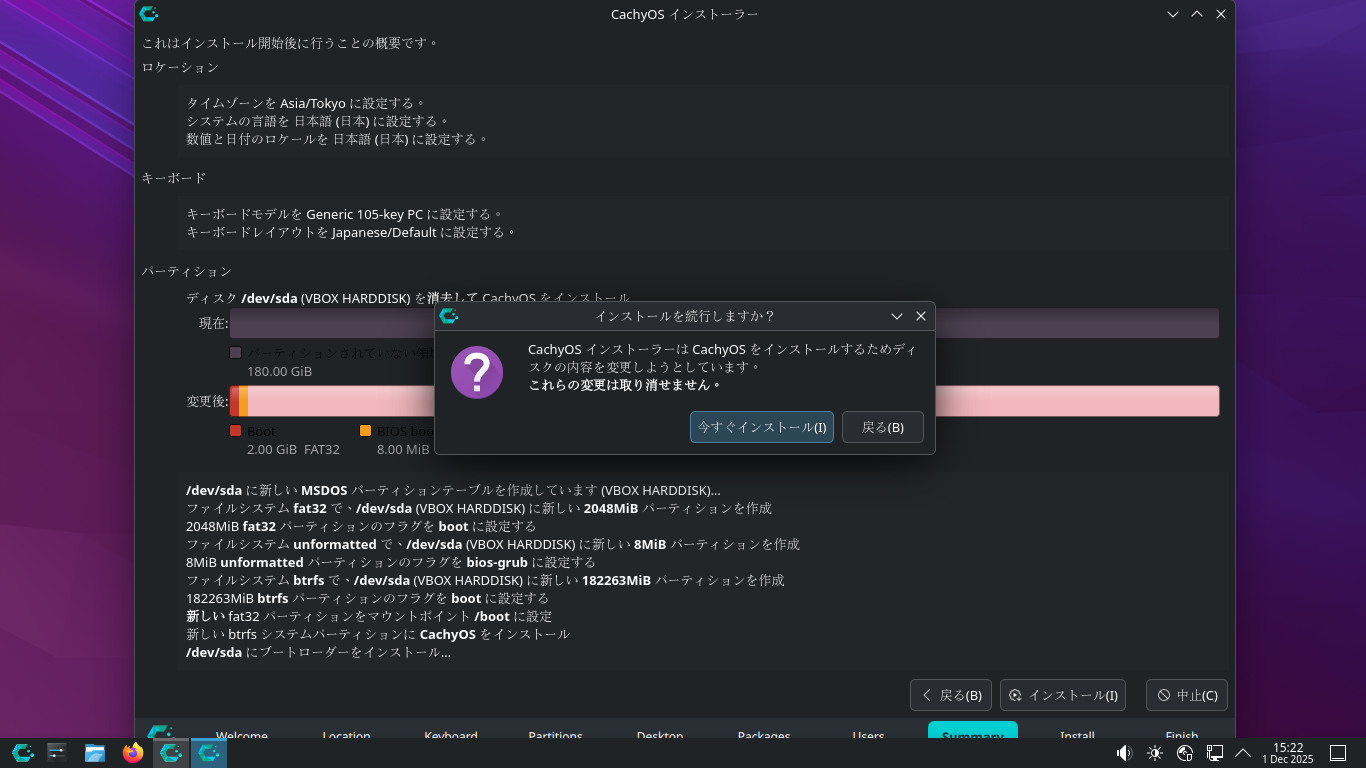The image size is (1366, 768).
Task: Click the line '数値と日付のロケールを 日本語 (日本) に設定する。'
Action: coord(337,139)
